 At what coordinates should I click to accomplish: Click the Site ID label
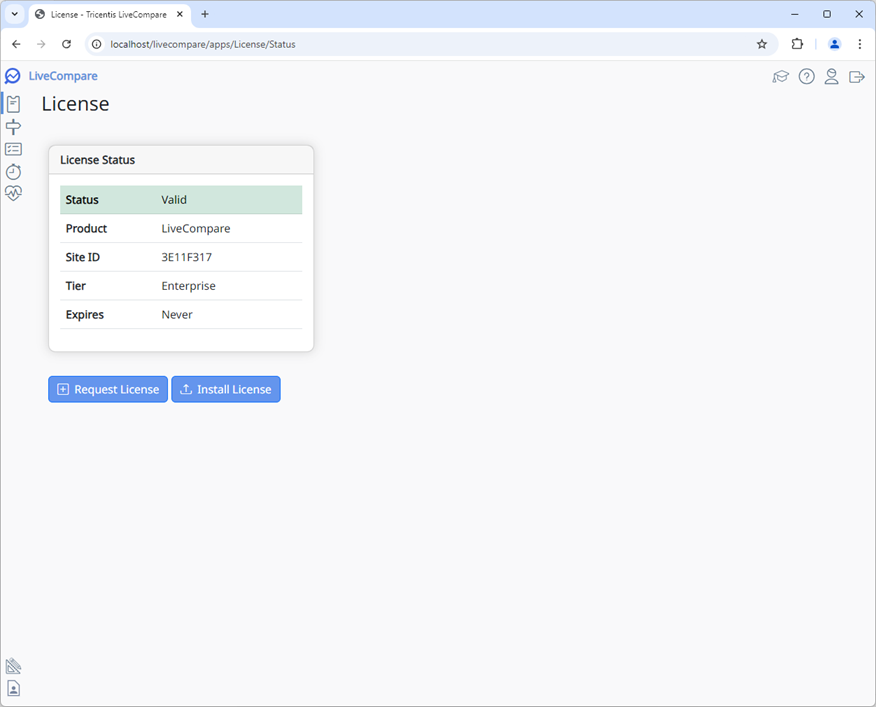tap(83, 257)
